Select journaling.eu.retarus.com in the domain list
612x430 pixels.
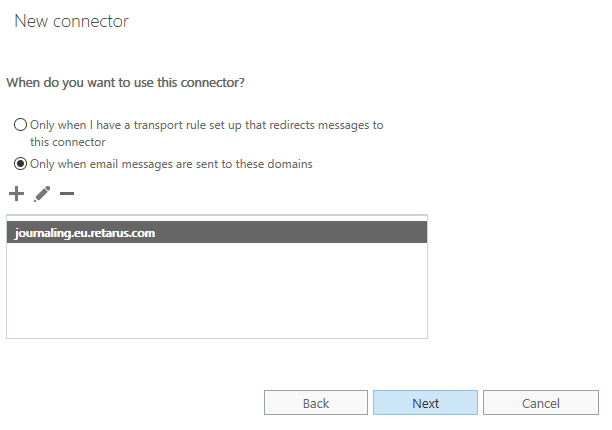[x=85, y=233]
